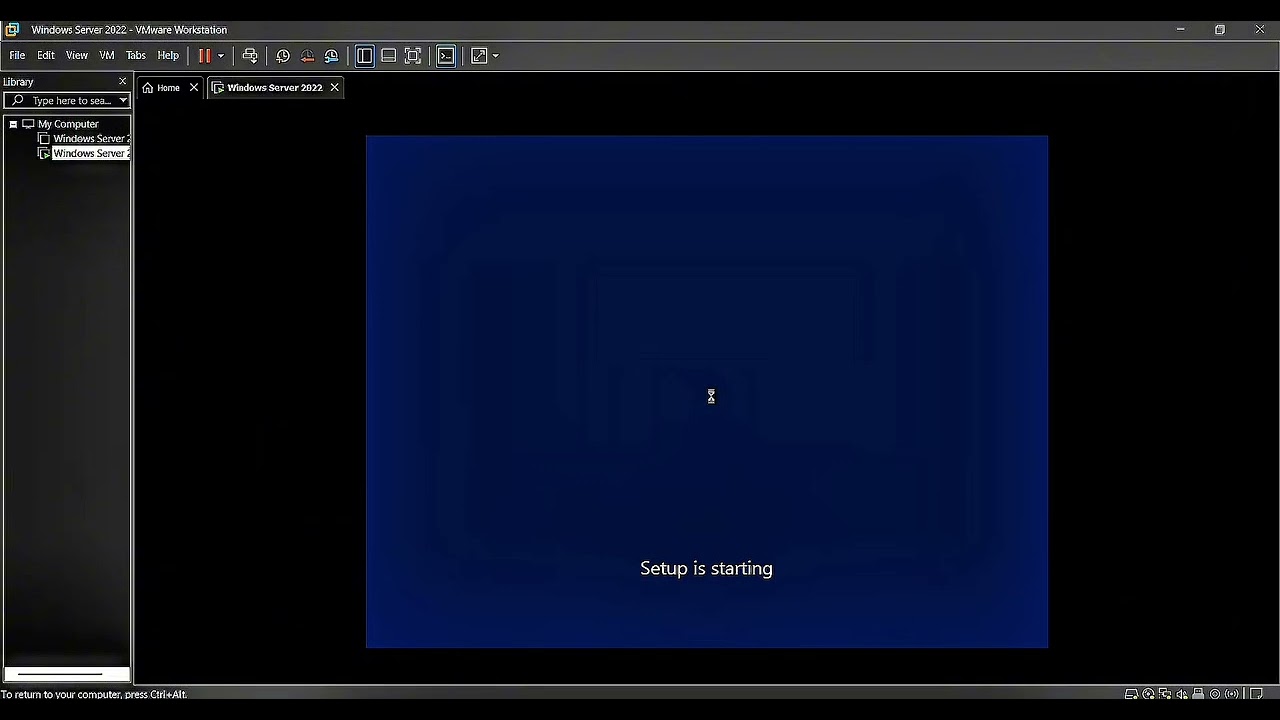Close the Home tab

194,88
